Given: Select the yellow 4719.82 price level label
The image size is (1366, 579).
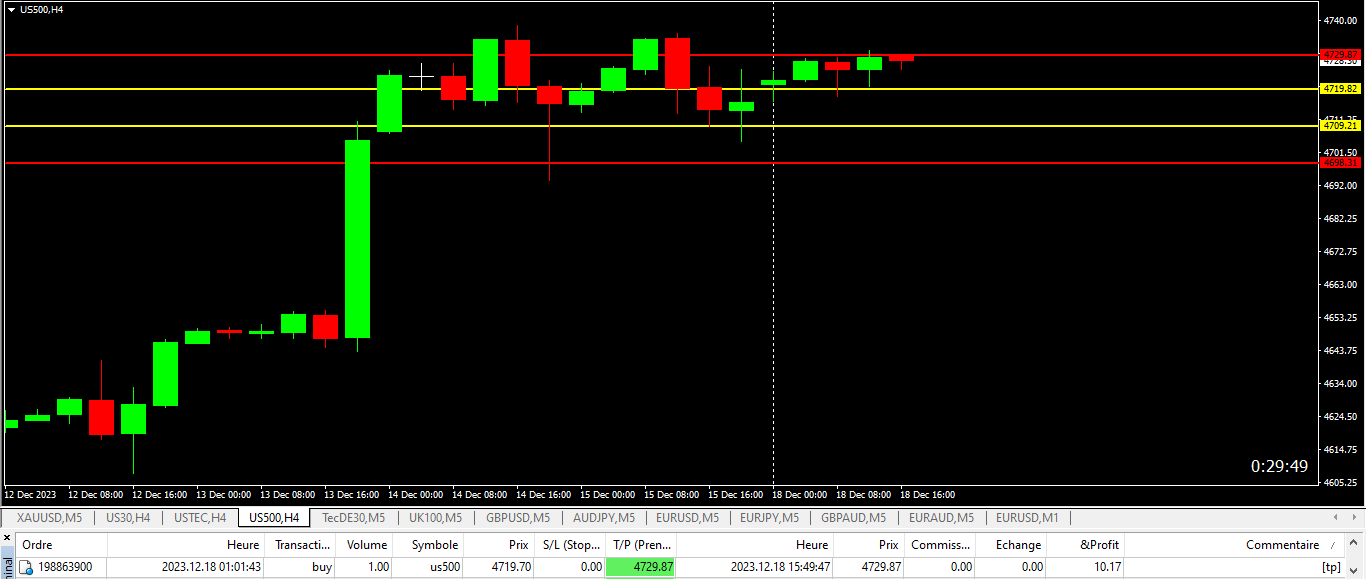Looking at the screenshot, I should tap(1340, 89).
